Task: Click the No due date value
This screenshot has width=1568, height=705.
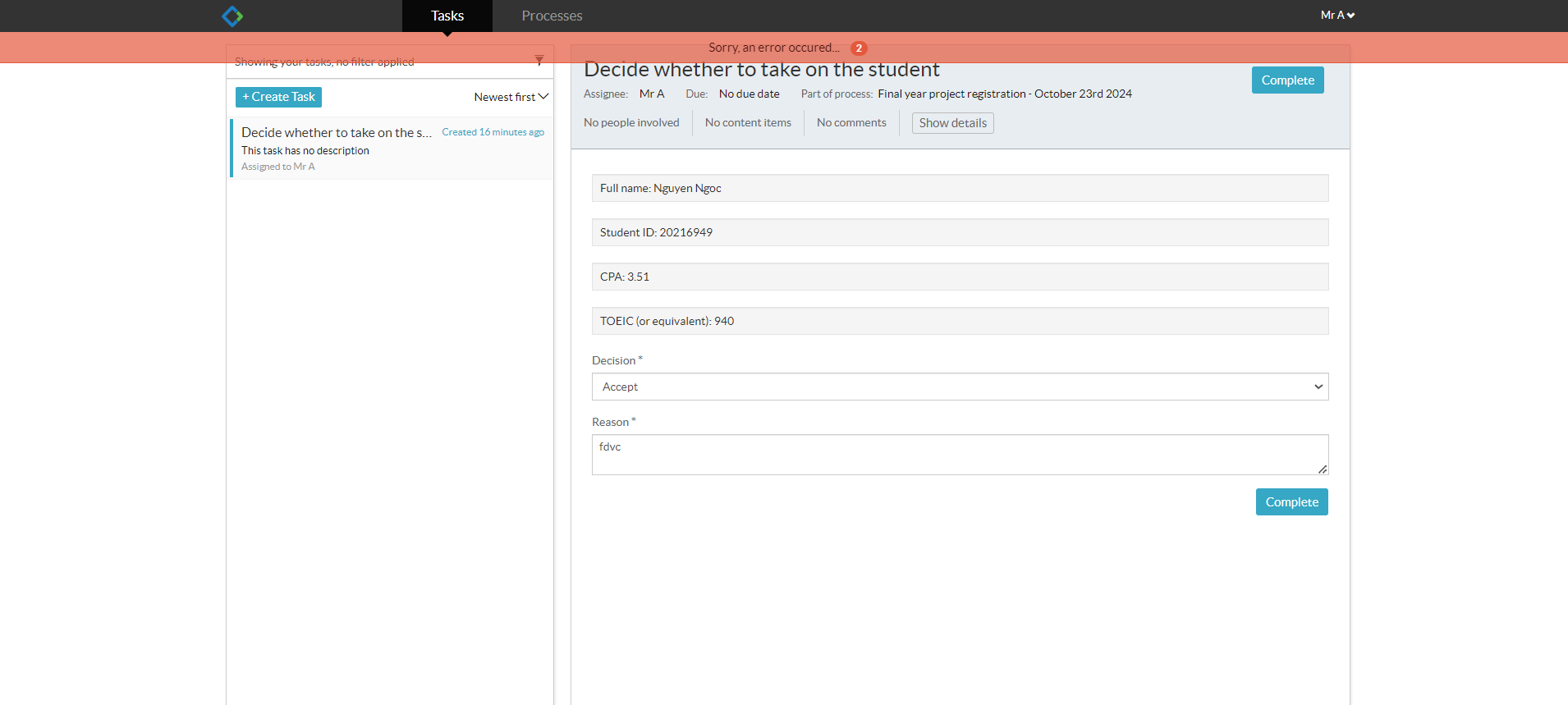Action: coord(750,94)
